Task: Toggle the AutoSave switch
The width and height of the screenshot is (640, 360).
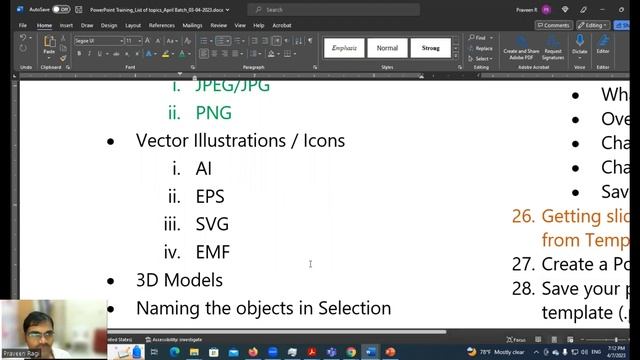Action: coord(61,9)
